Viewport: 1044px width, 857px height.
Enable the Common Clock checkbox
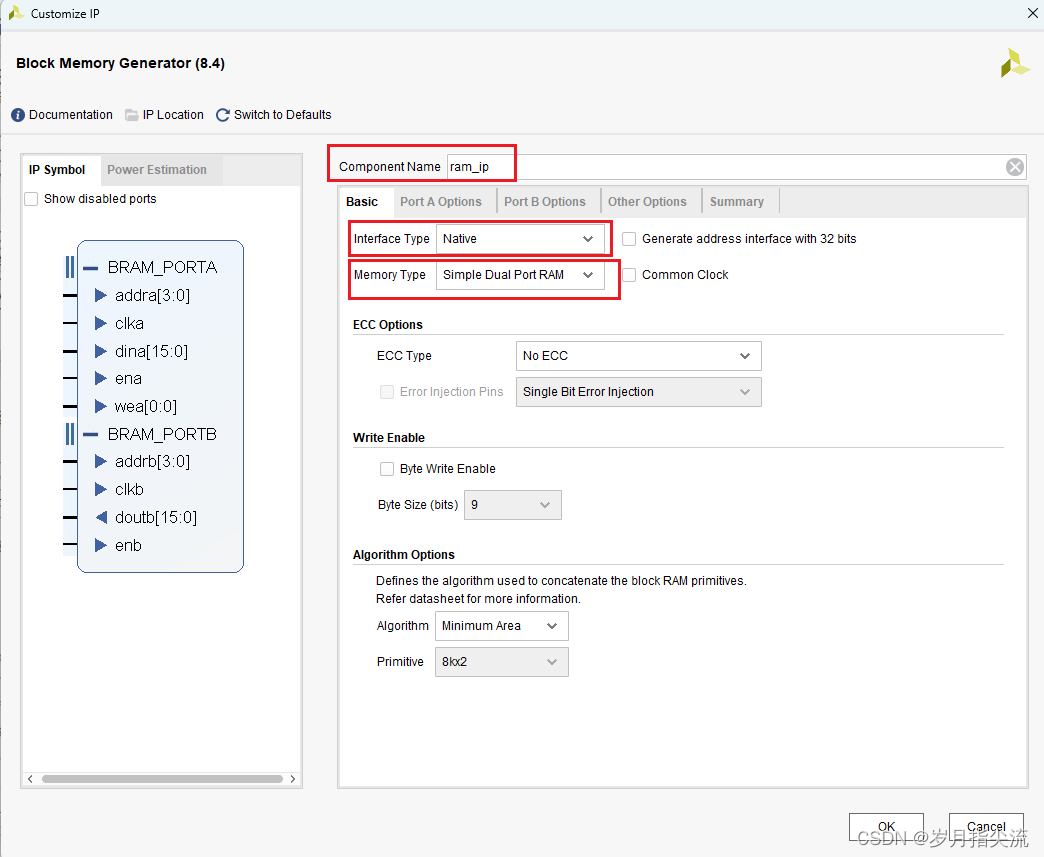pos(629,275)
